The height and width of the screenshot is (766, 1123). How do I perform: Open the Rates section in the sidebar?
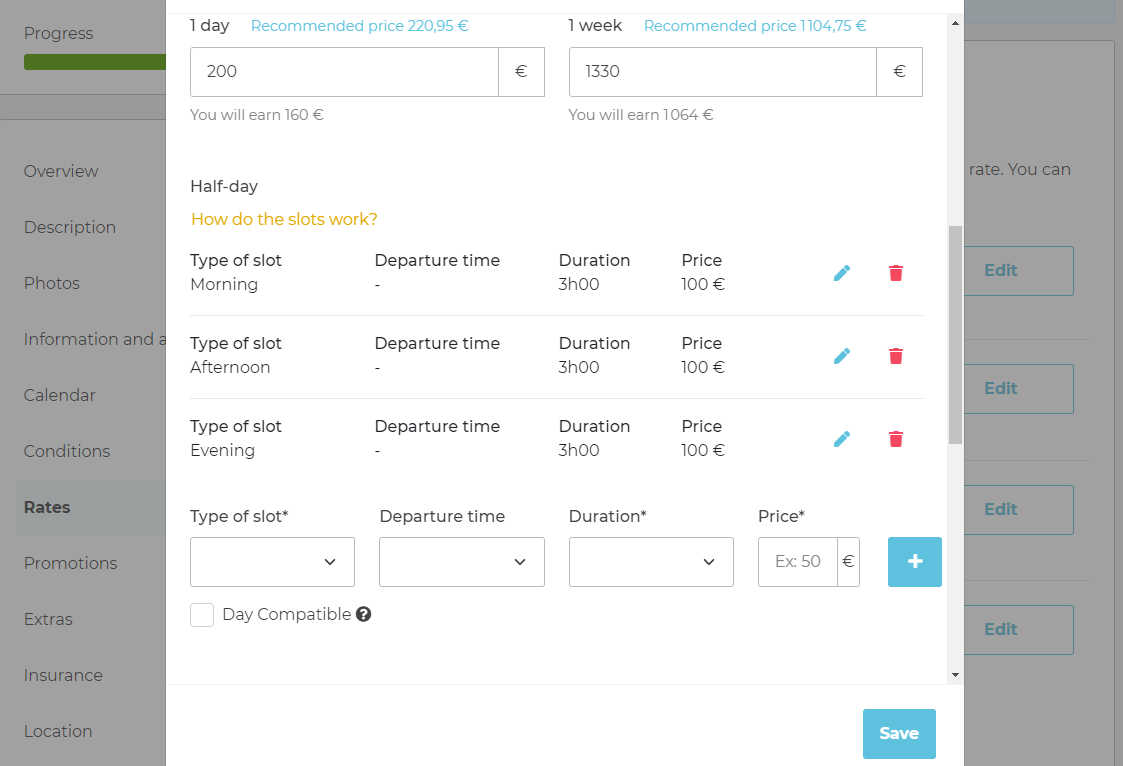point(46,507)
